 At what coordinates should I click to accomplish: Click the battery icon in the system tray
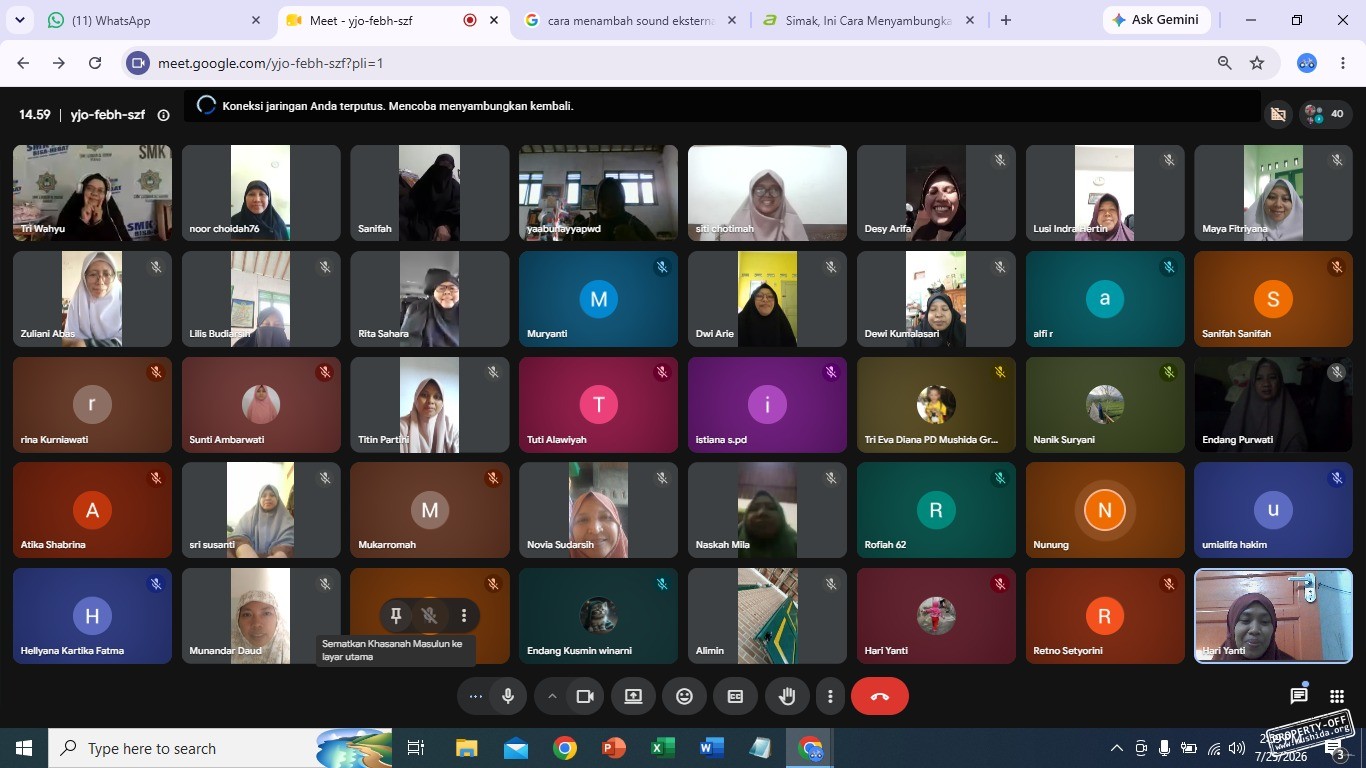1189,748
